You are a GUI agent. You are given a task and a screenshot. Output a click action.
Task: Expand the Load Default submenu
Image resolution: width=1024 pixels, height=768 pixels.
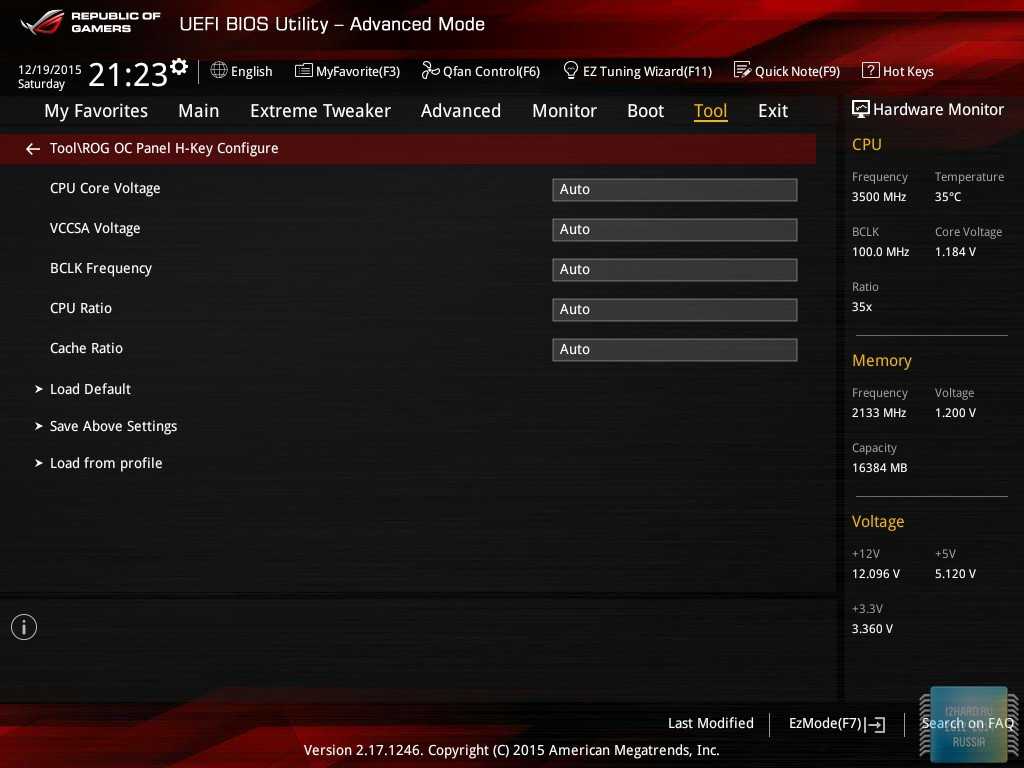tap(90, 389)
